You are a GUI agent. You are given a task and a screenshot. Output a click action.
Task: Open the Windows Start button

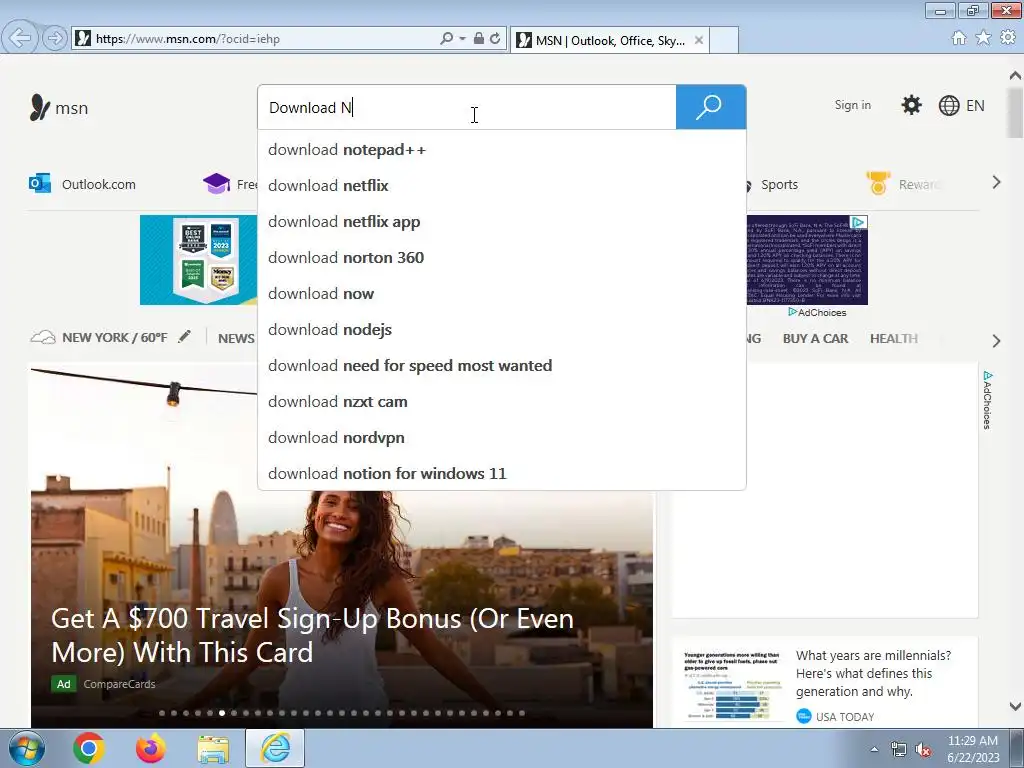27,748
